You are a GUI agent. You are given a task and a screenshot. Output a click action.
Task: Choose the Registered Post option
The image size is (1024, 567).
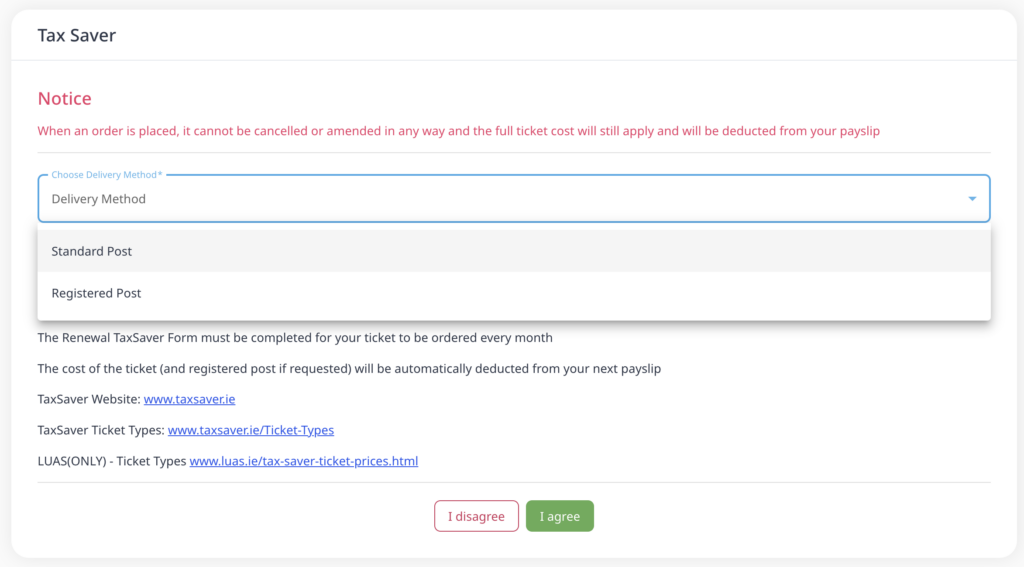pyautogui.click(x=97, y=293)
